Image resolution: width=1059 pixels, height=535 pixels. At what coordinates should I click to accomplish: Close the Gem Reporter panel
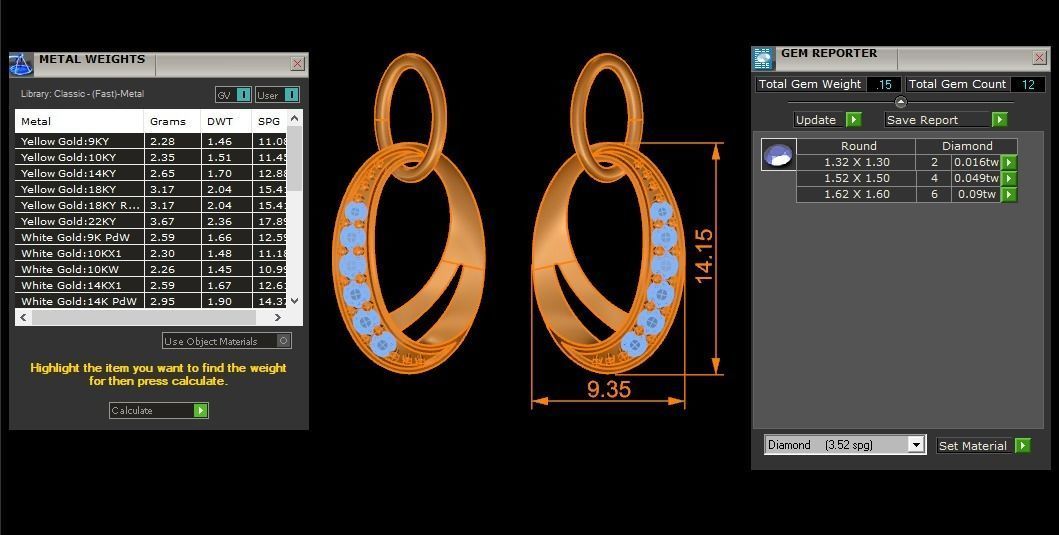point(1039,58)
